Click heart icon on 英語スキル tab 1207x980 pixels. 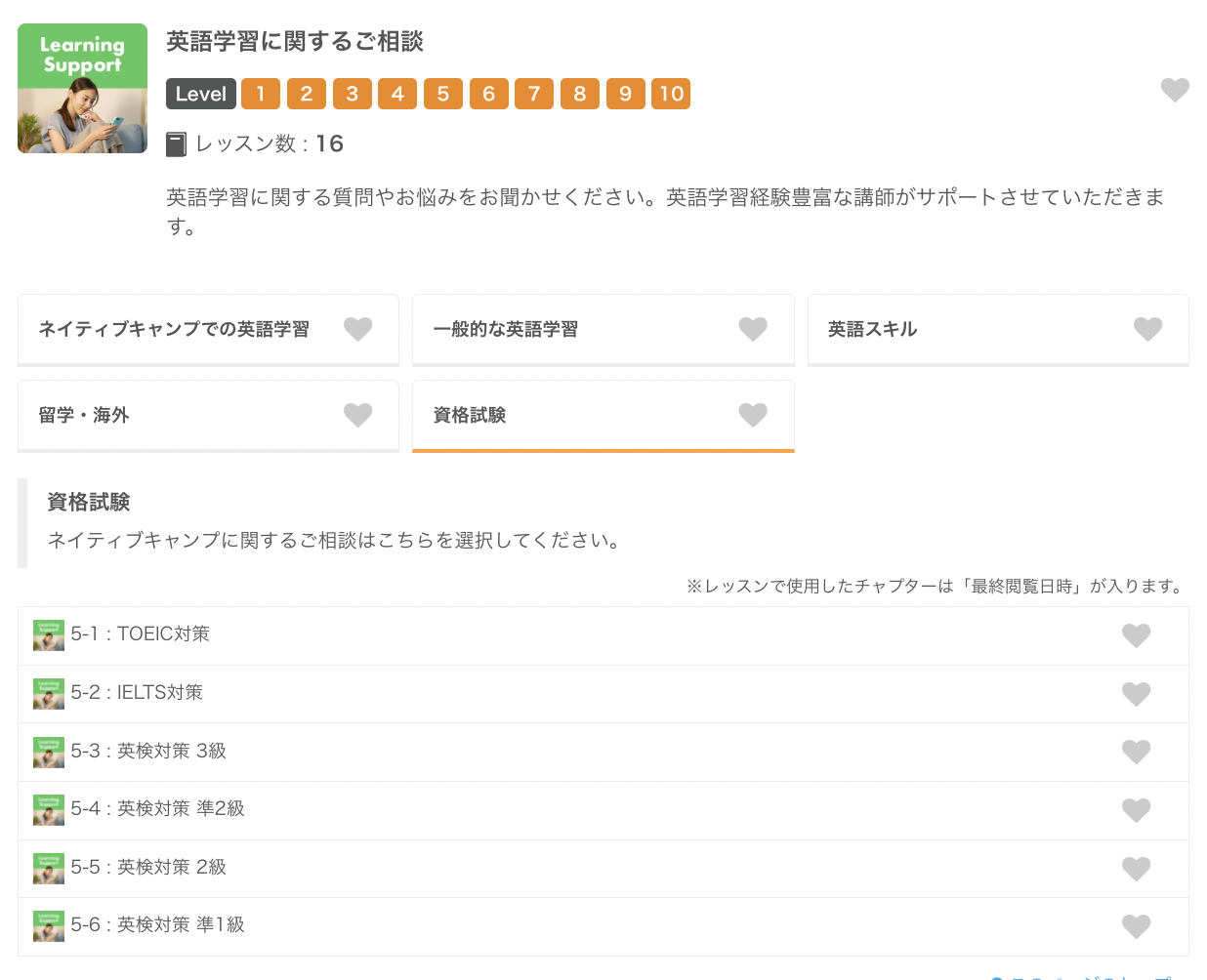(1147, 329)
